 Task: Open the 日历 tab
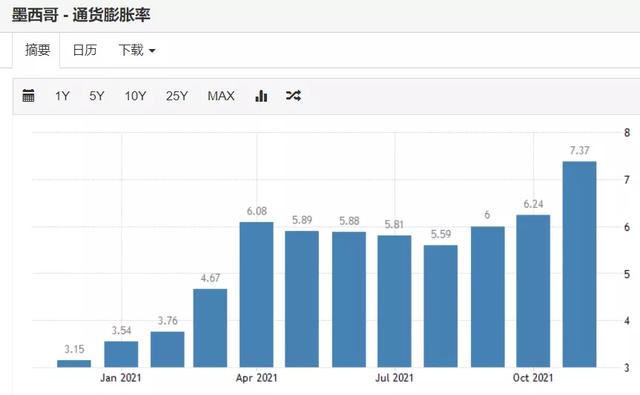(84, 50)
